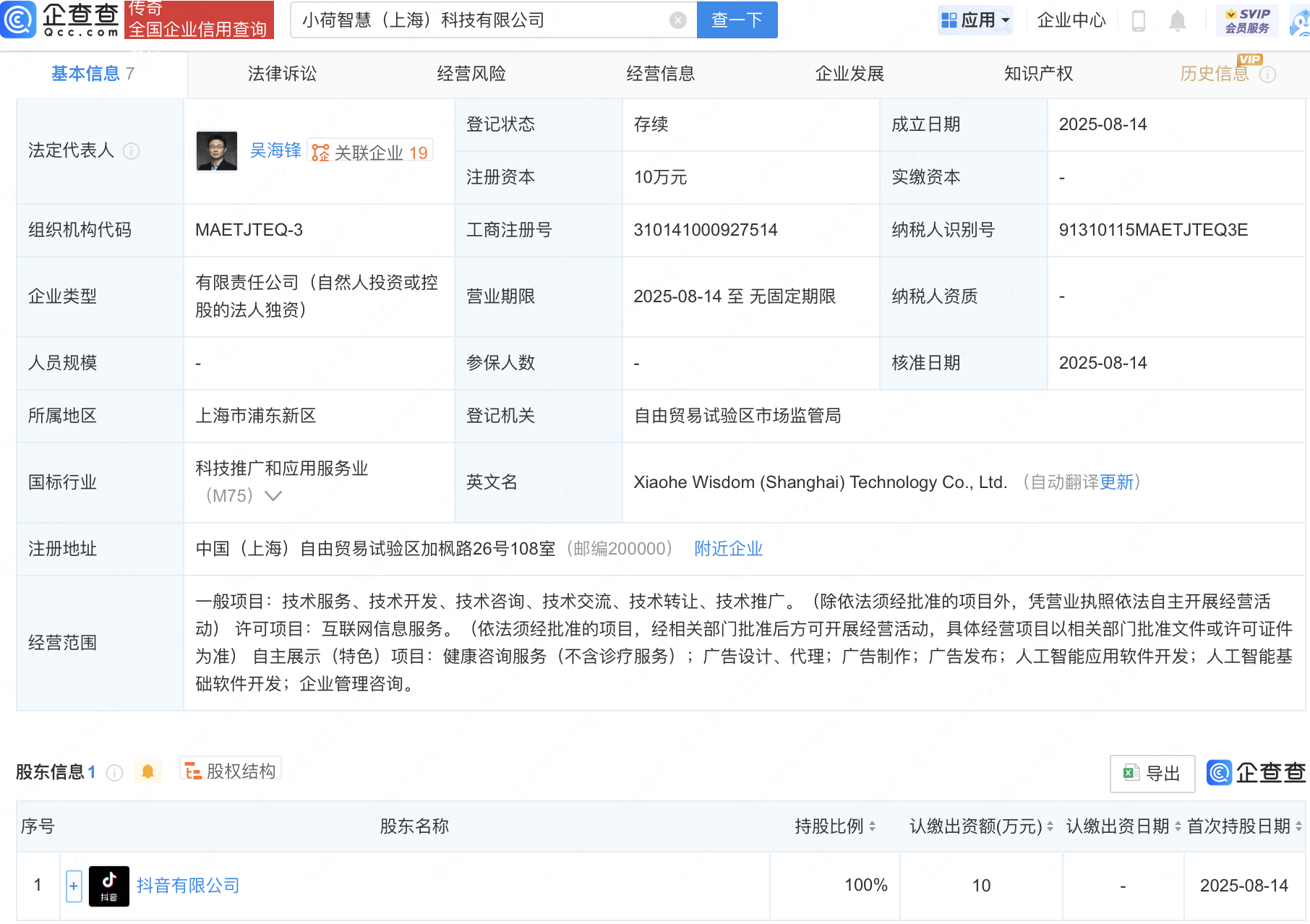Image resolution: width=1310 pixels, height=924 pixels.
Task: Select organization code MAETJTEQ-3
Action: click(x=249, y=230)
